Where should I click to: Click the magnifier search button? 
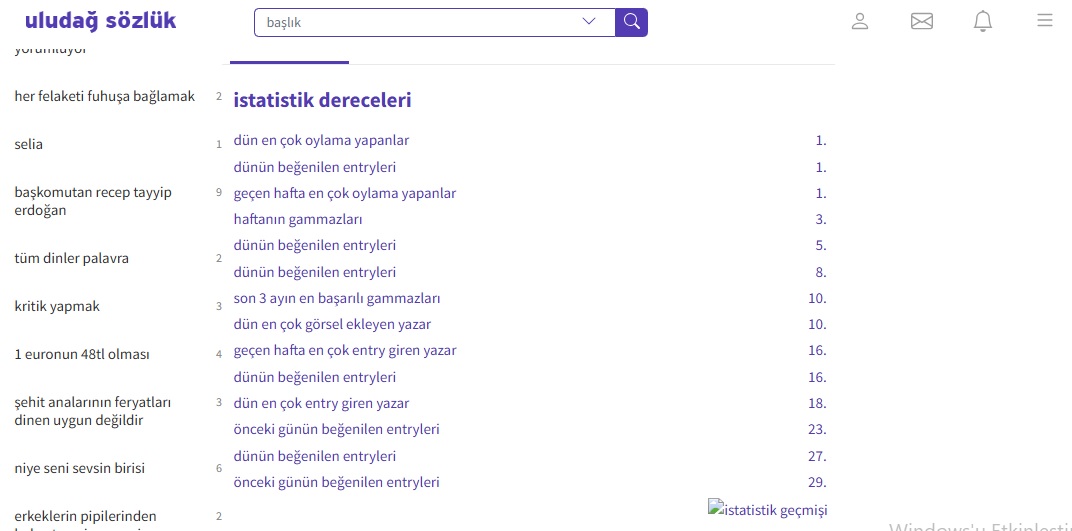click(632, 22)
